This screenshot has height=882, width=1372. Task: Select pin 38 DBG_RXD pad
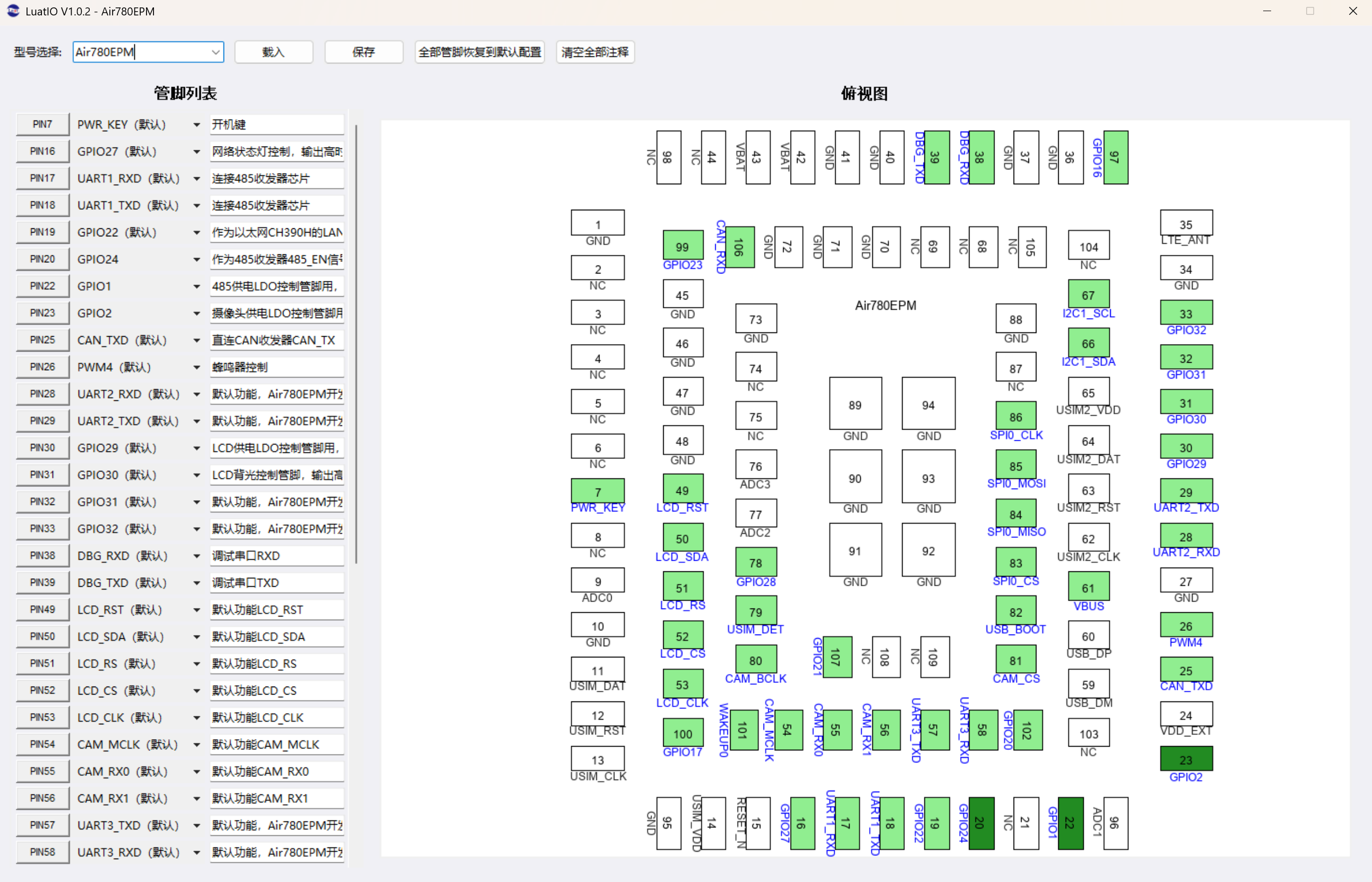coord(981,157)
